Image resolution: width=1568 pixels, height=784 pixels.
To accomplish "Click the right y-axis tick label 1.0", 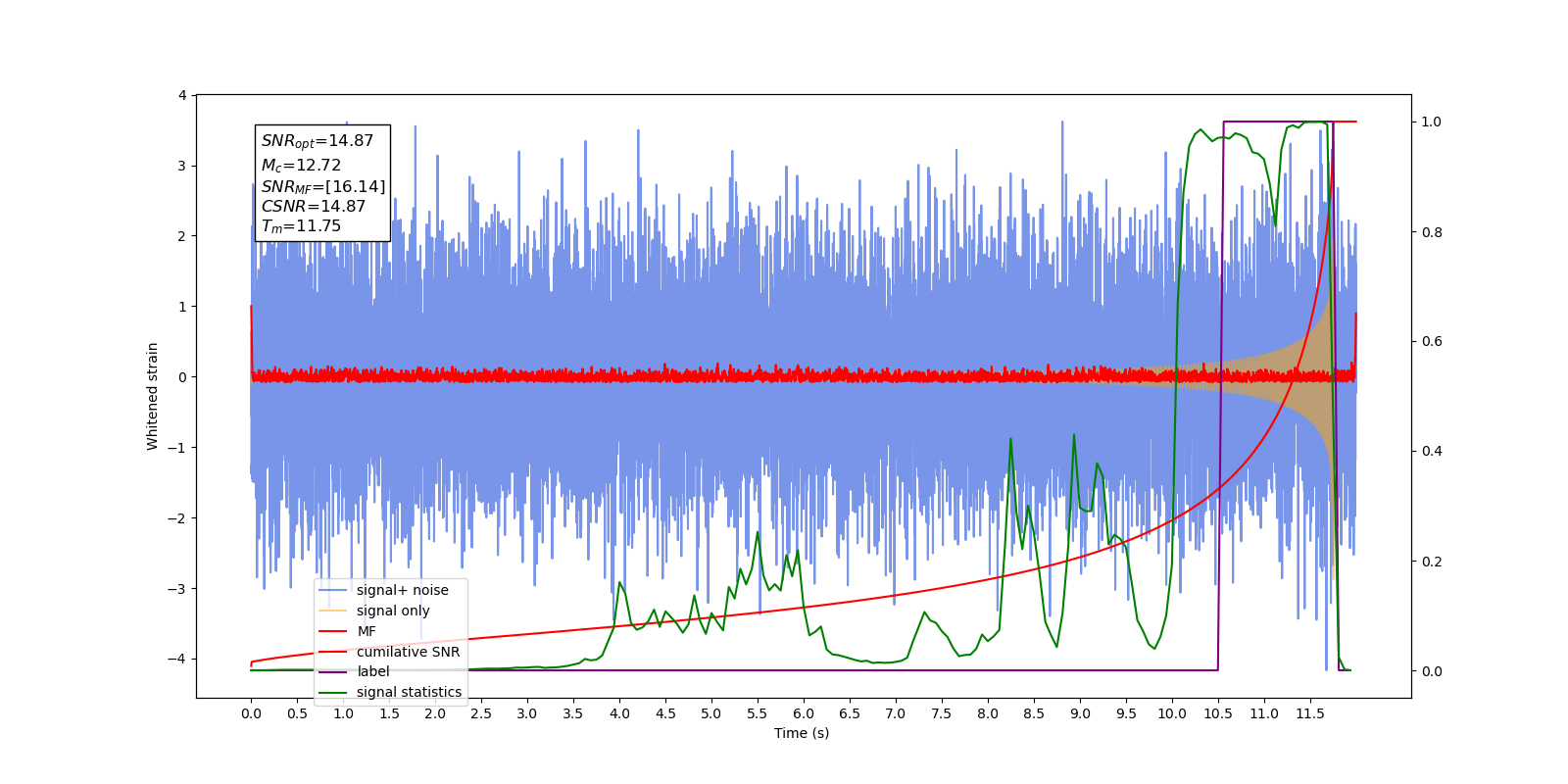I will [x=1432, y=122].
